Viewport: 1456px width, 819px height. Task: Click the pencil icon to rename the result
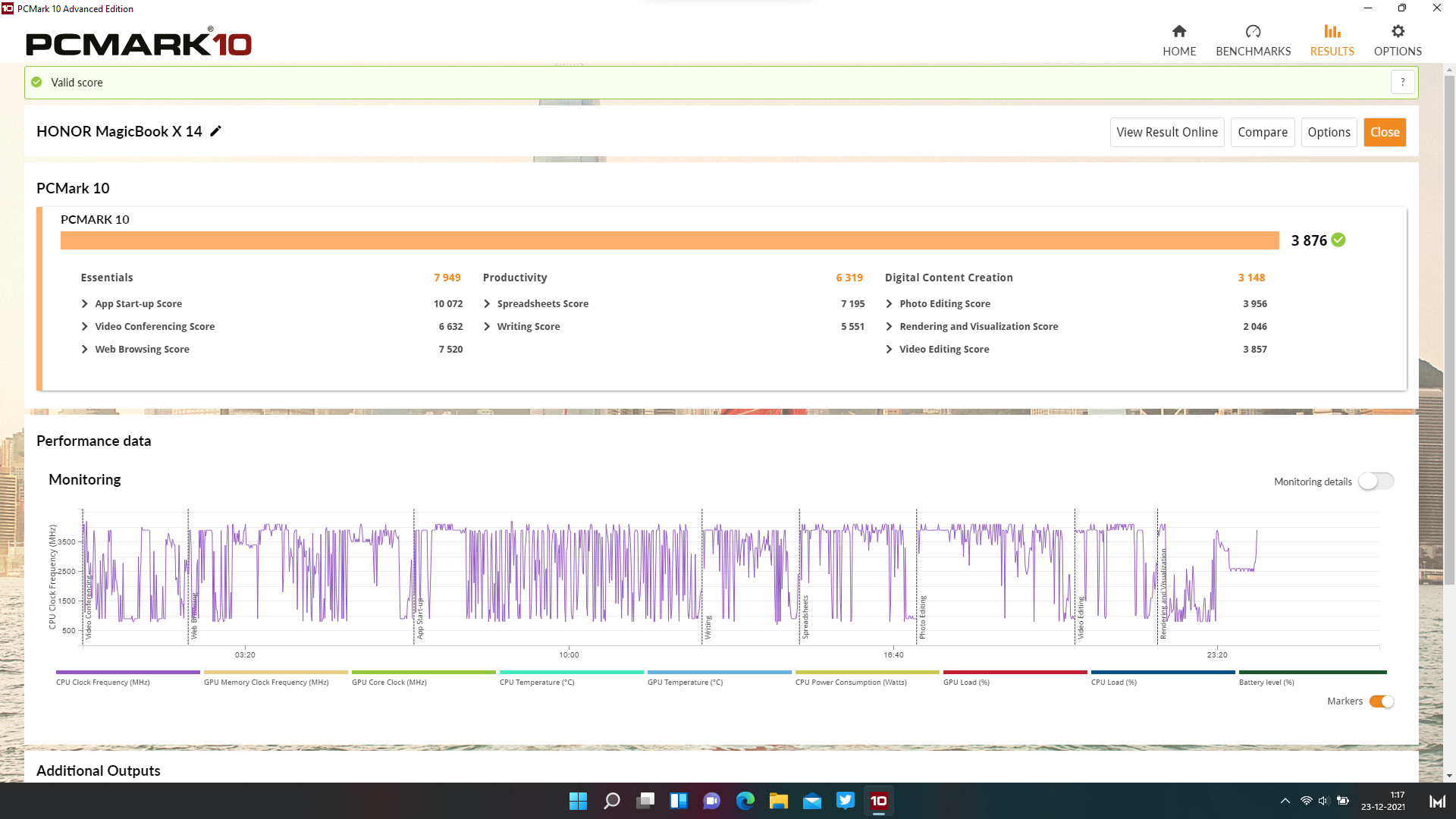tap(216, 131)
